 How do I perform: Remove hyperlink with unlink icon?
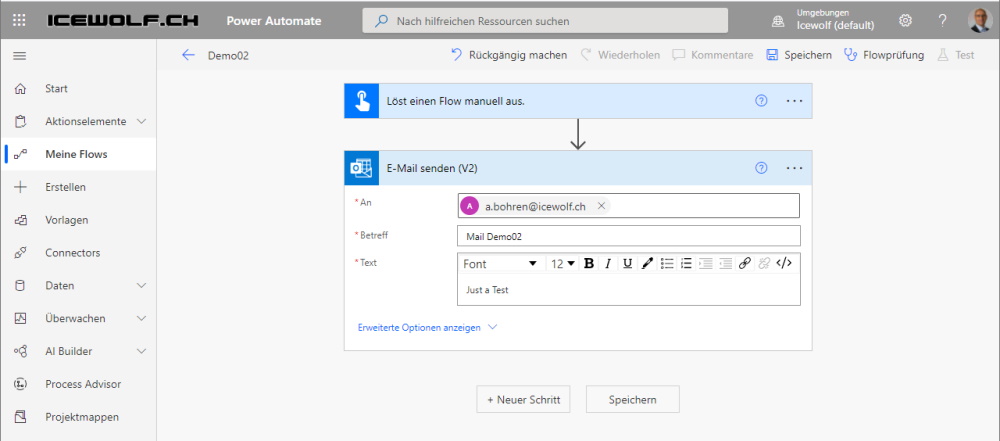[763, 264]
